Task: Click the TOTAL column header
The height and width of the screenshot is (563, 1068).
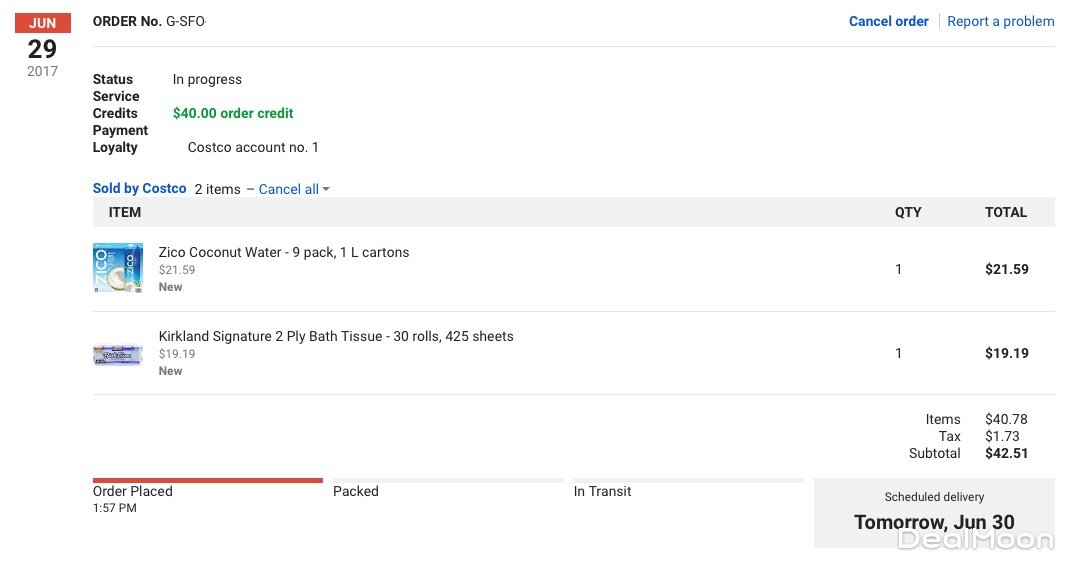Action: click(x=1005, y=212)
